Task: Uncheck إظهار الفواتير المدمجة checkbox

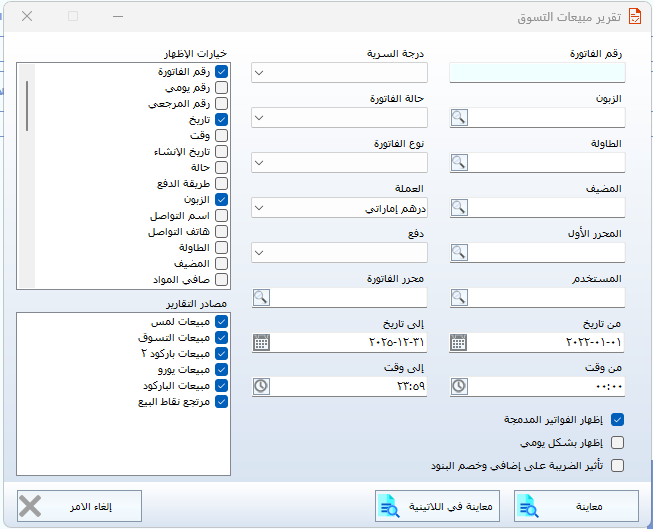Action: coord(617,420)
